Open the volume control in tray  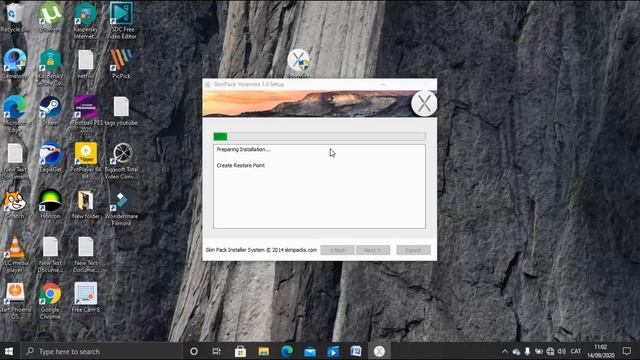(562, 351)
